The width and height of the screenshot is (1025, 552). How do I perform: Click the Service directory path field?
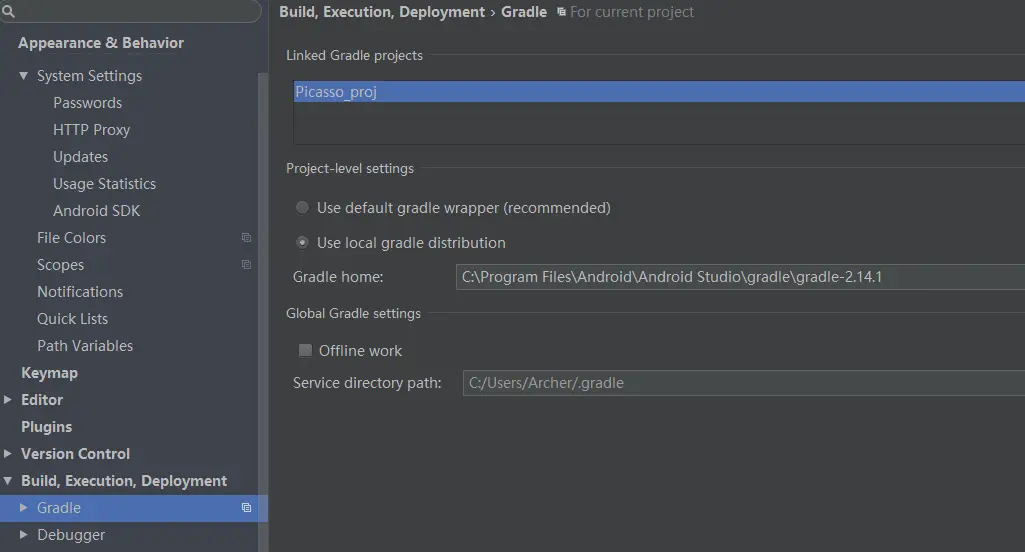coord(744,383)
